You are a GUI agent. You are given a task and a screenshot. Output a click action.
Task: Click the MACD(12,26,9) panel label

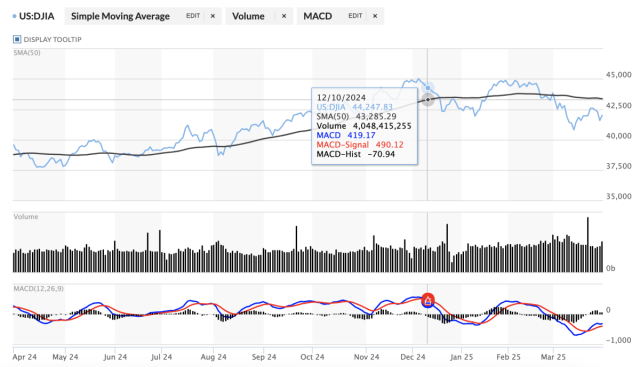pos(39,289)
